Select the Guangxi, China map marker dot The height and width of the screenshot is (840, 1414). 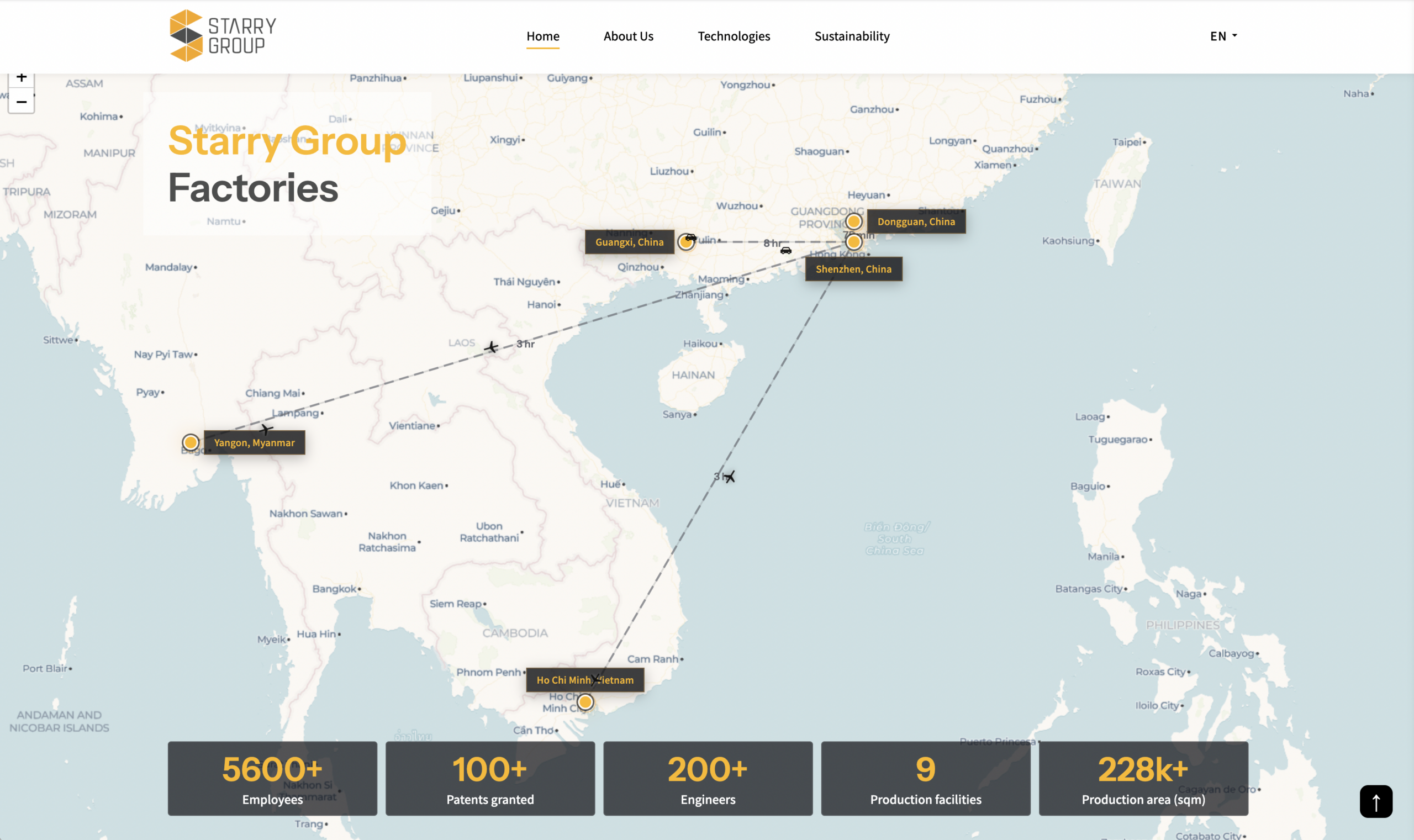tap(685, 242)
